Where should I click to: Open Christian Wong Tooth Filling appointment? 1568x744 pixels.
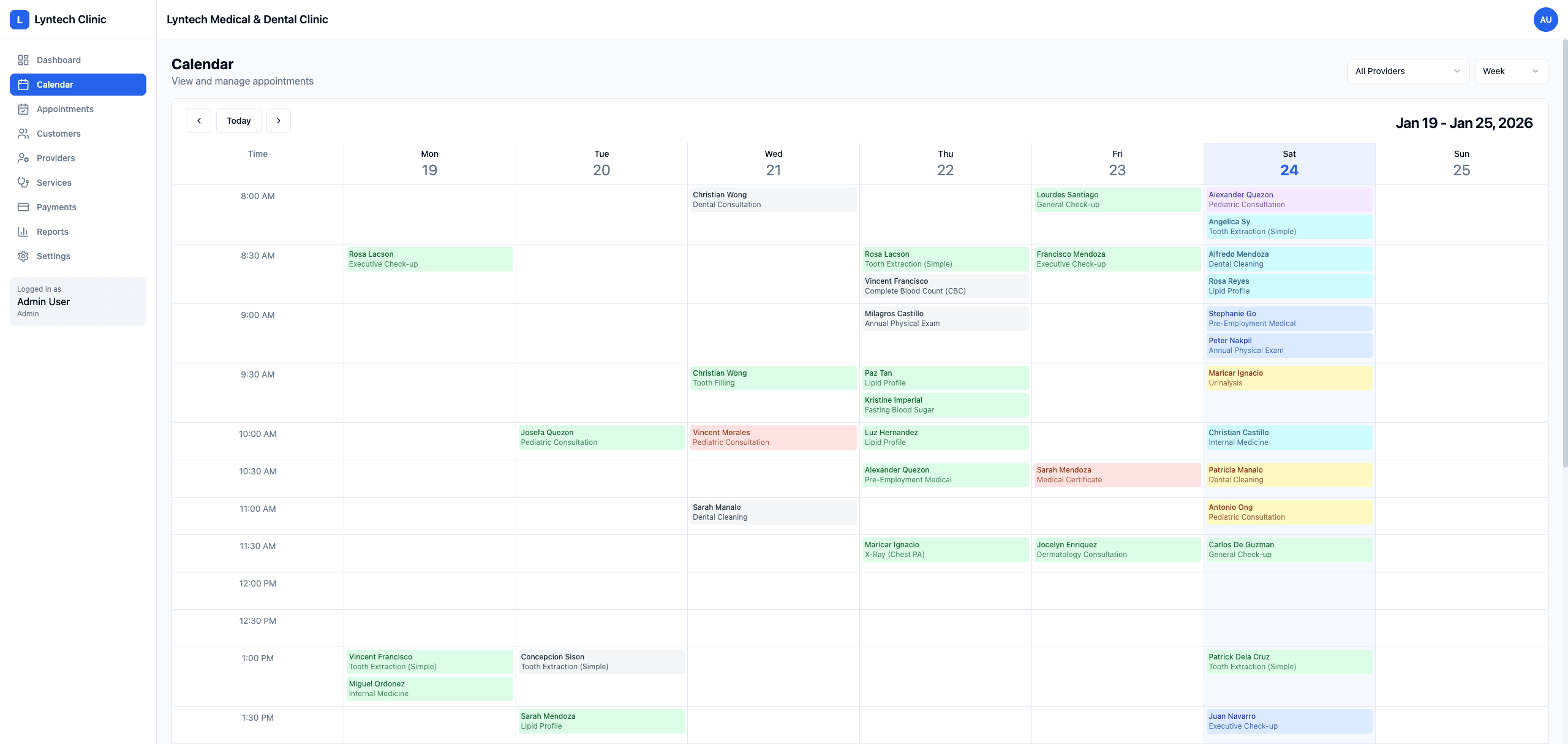click(x=773, y=378)
